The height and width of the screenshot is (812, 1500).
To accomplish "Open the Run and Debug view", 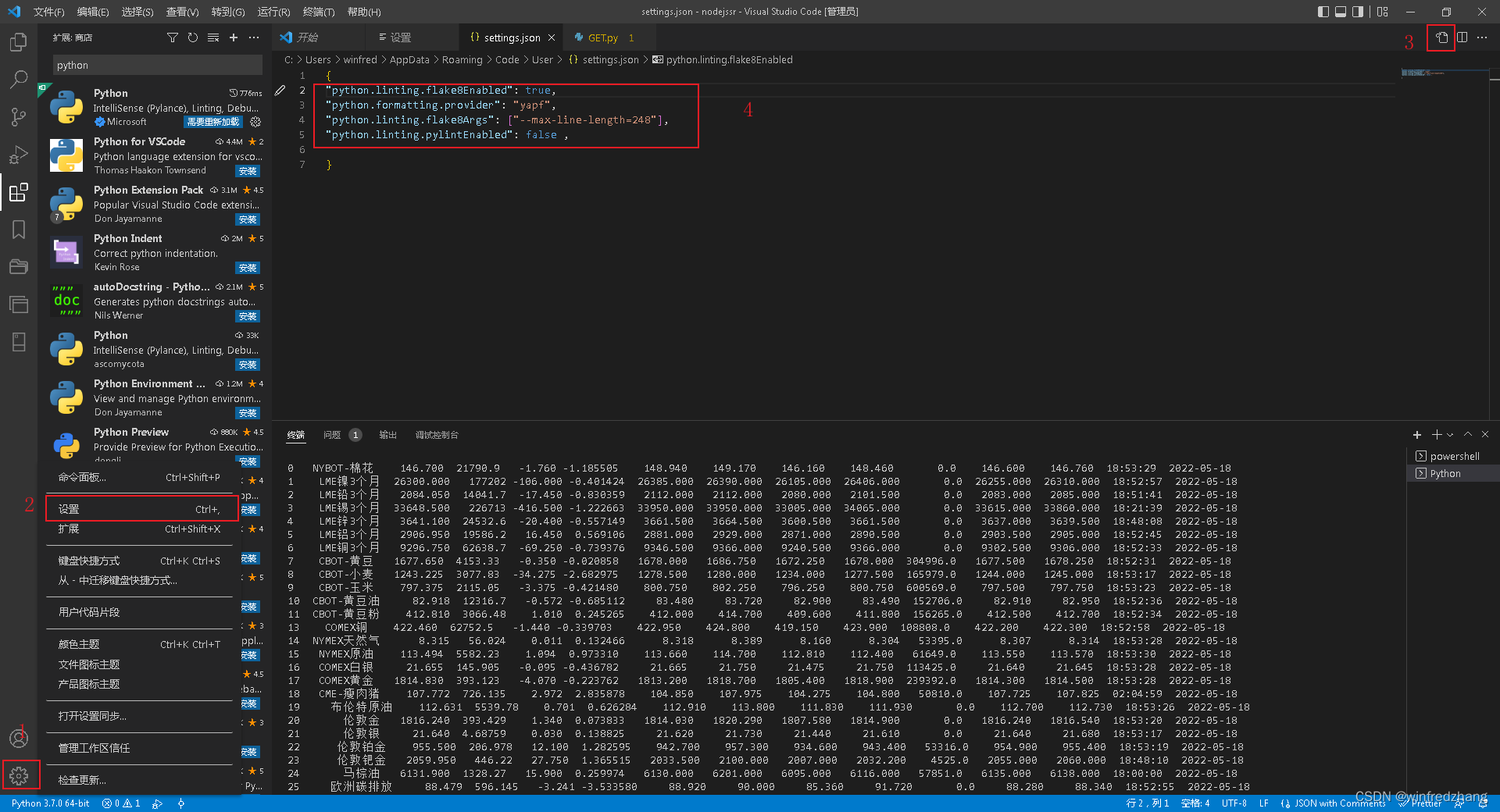I will (x=19, y=155).
